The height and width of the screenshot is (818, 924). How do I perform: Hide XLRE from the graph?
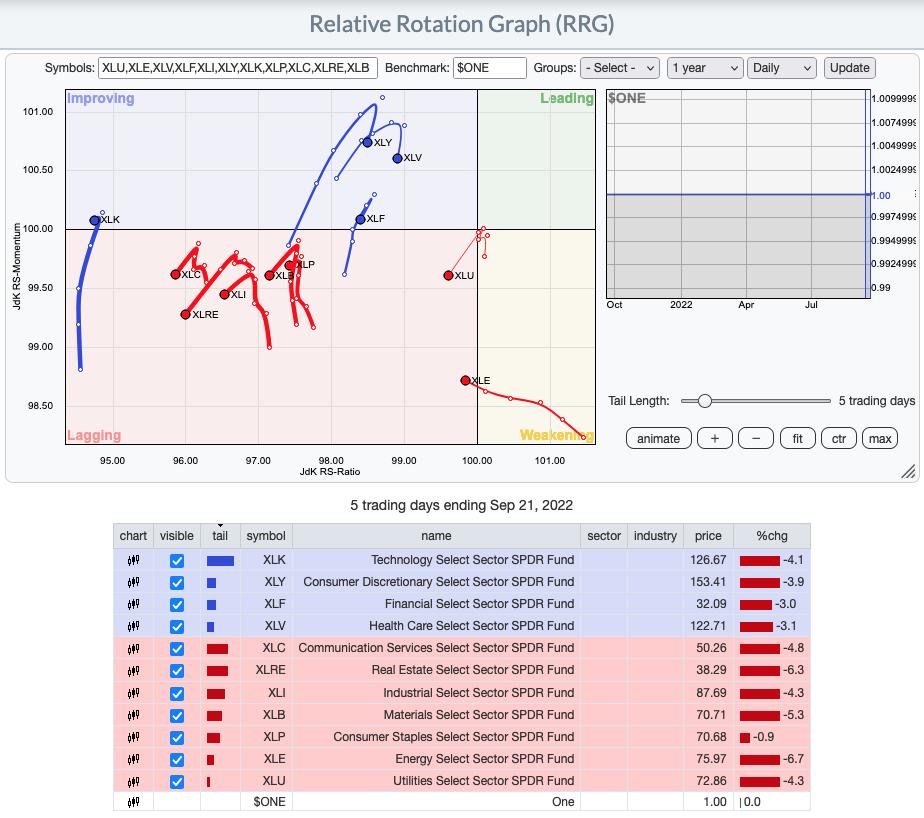177,671
